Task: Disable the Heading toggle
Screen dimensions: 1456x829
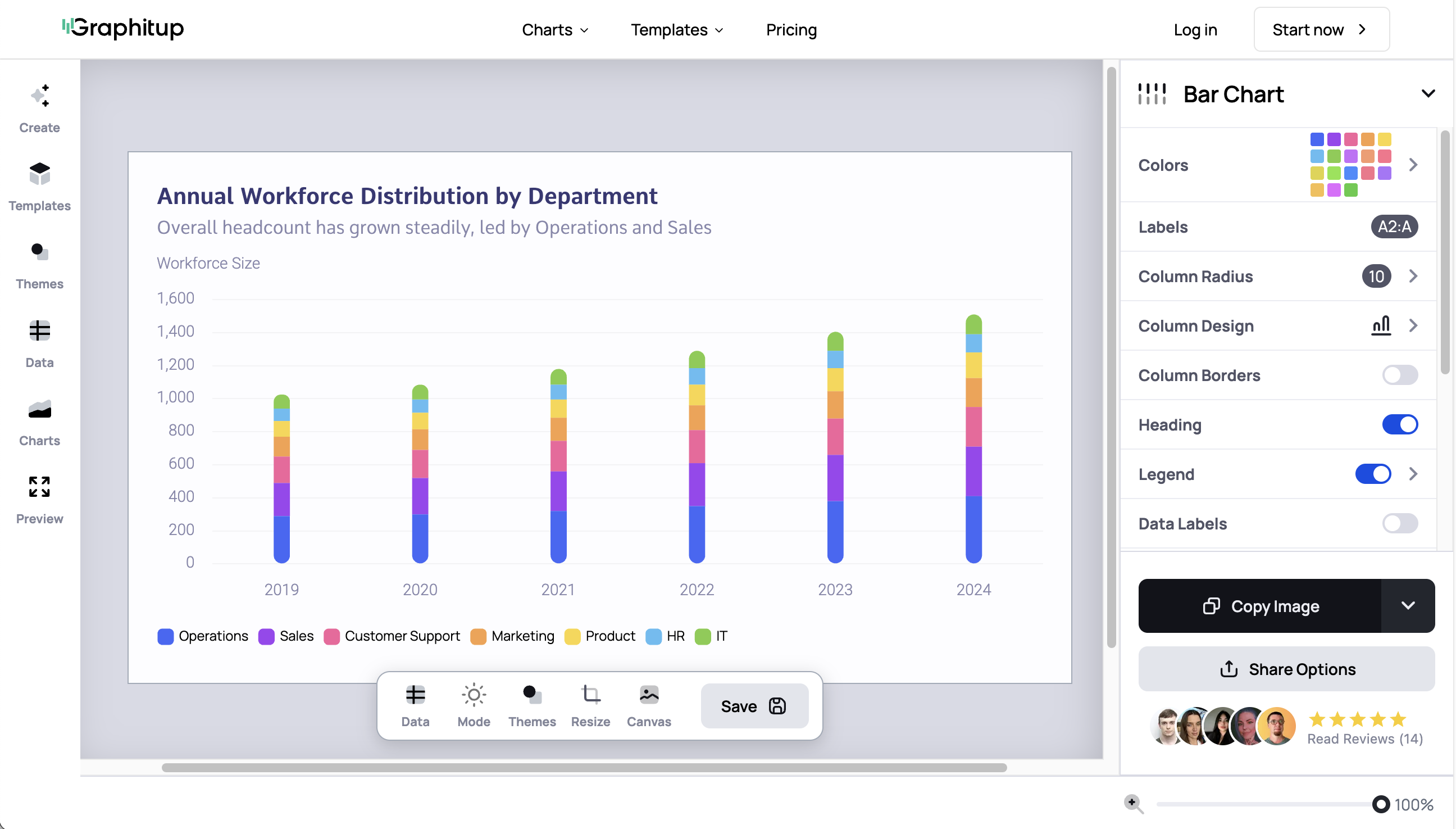Action: tap(1399, 424)
